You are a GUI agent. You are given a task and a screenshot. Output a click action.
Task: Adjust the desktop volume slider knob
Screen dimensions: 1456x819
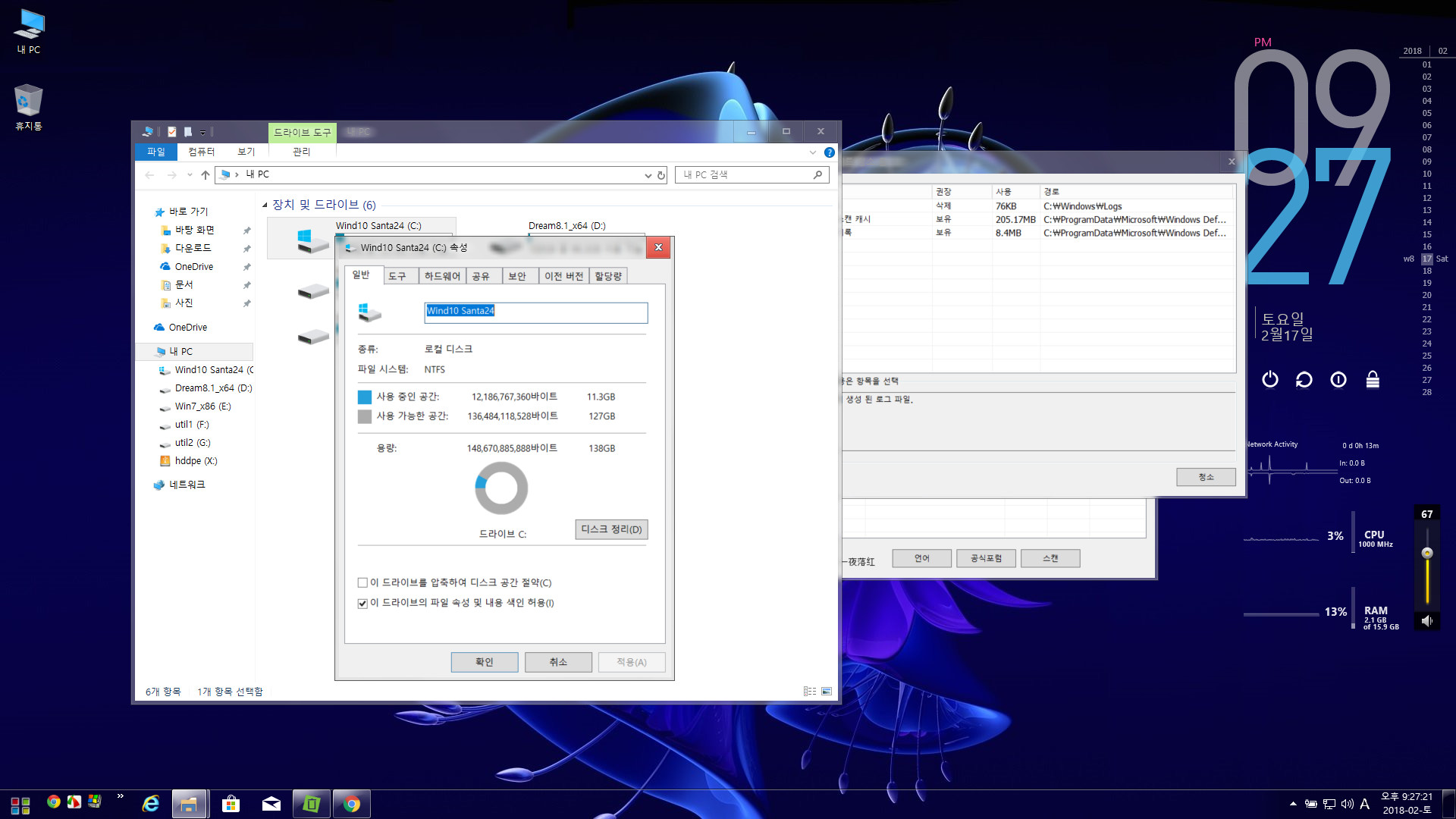[x=1426, y=554]
